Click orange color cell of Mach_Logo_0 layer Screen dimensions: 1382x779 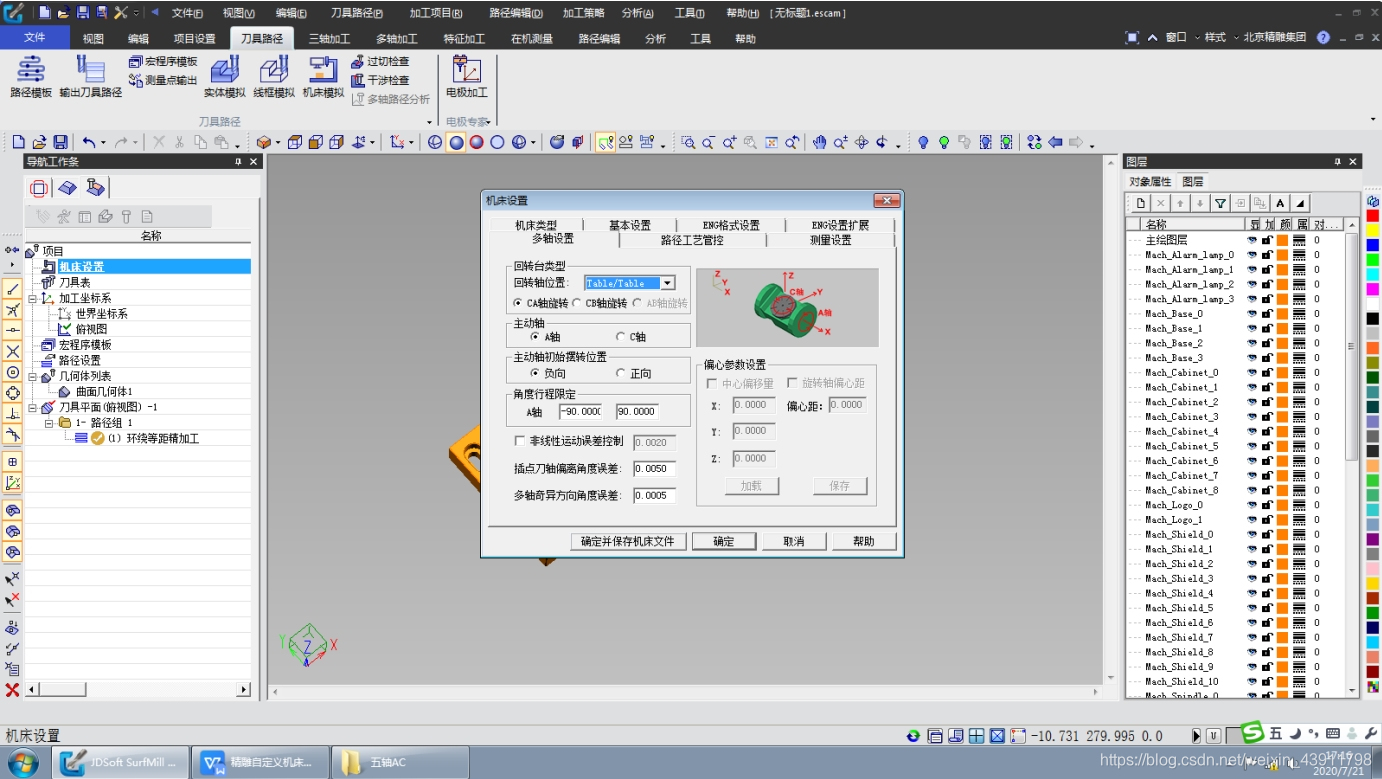click(1282, 505)
